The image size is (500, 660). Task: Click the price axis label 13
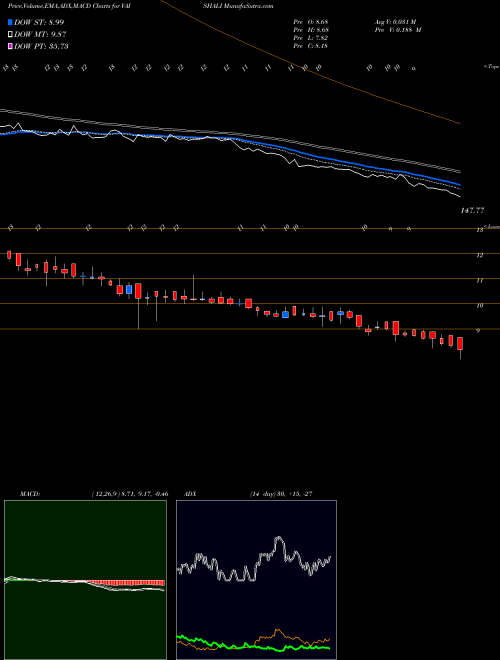pyautogui.click(x=479, y=230)
